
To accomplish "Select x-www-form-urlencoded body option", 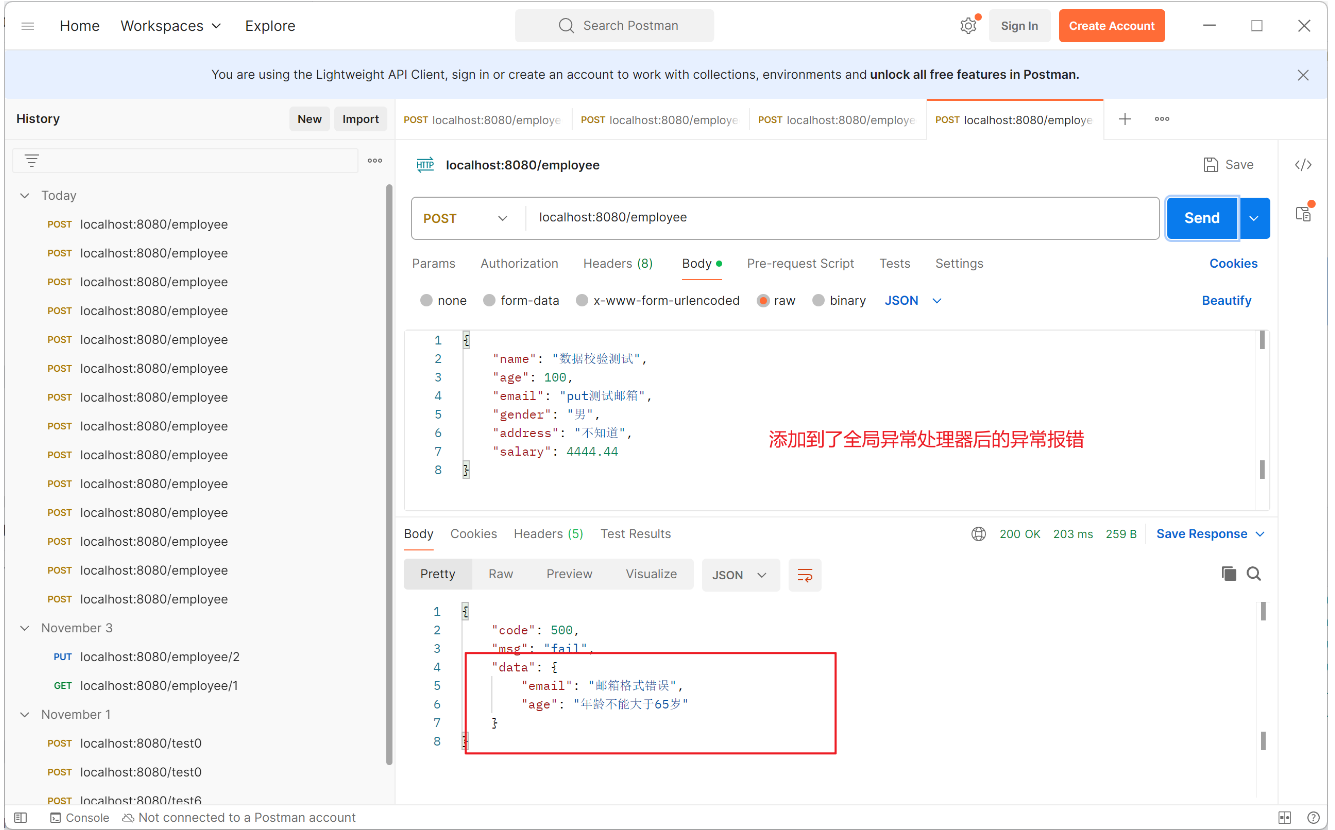I will (x=658, y=301).
